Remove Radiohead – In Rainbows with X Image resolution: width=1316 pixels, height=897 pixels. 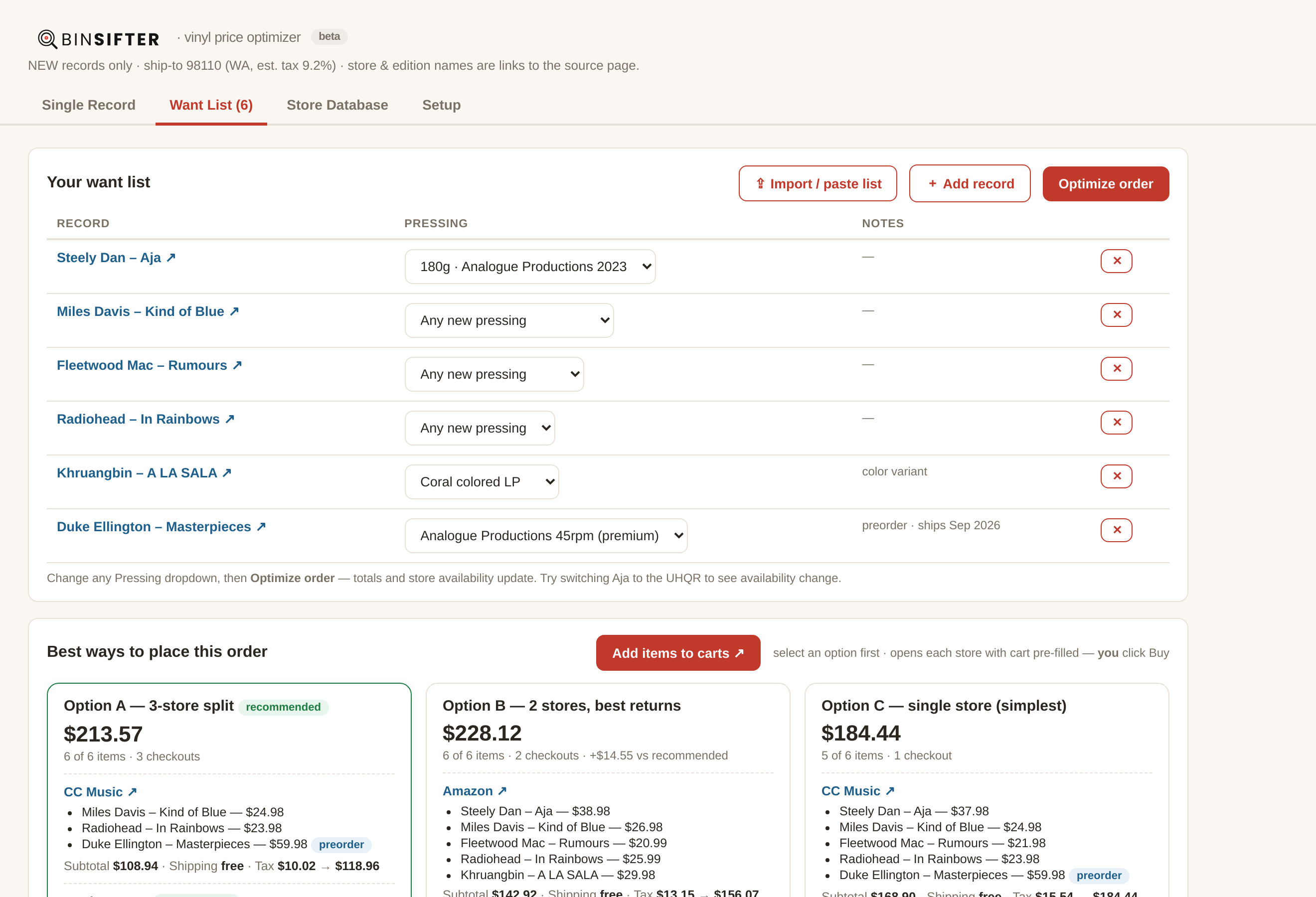coord(1116,422)
